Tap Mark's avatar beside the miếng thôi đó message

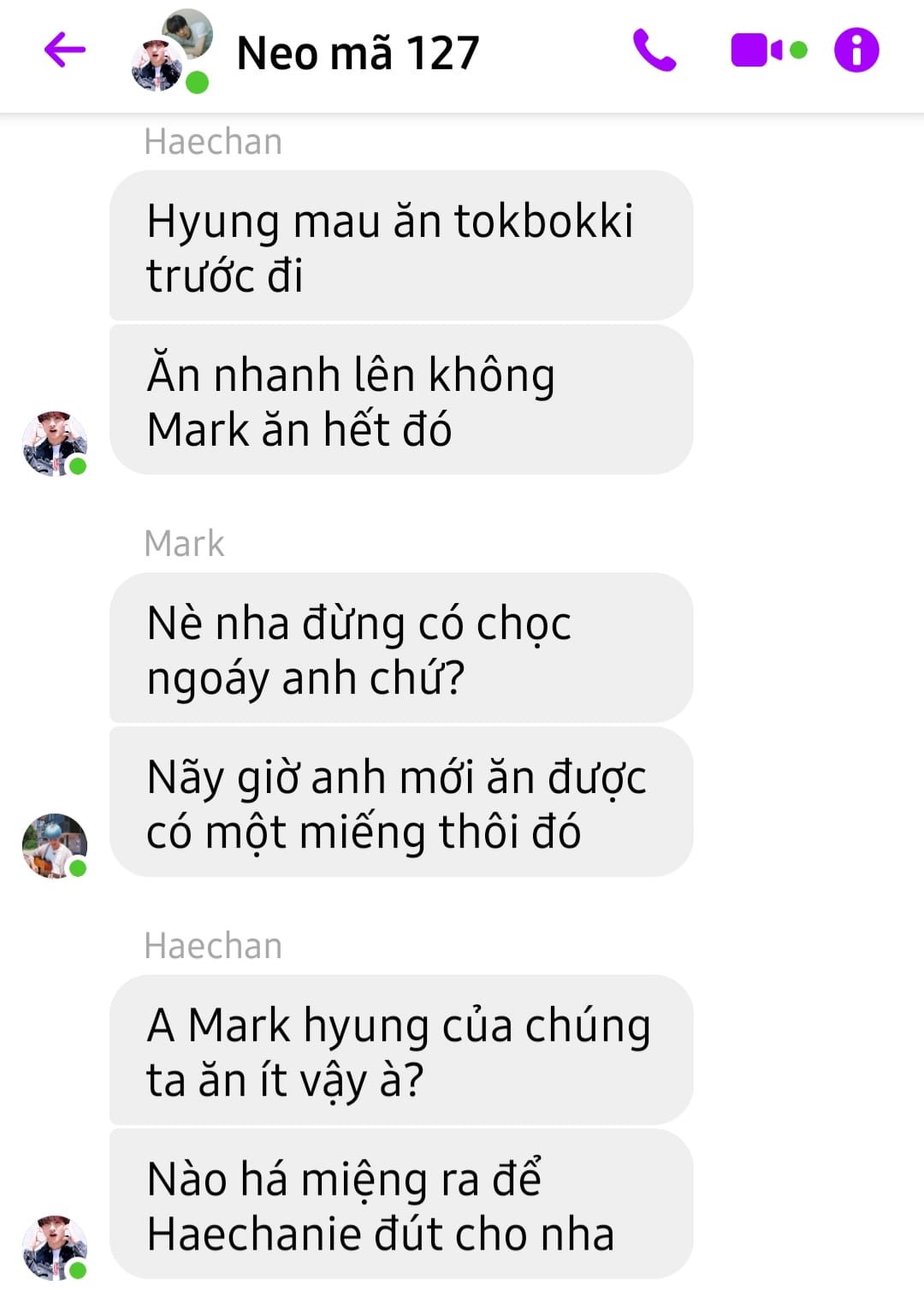(x=54, y=845)
